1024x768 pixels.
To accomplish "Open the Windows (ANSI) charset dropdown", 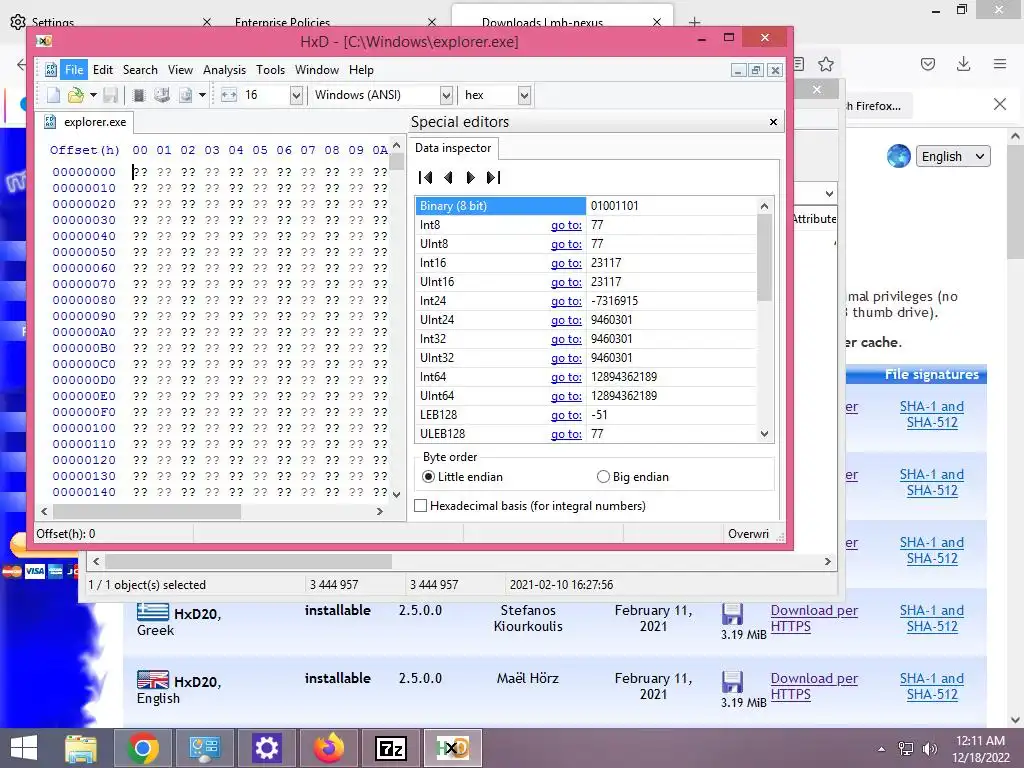I will coord(446,95).
